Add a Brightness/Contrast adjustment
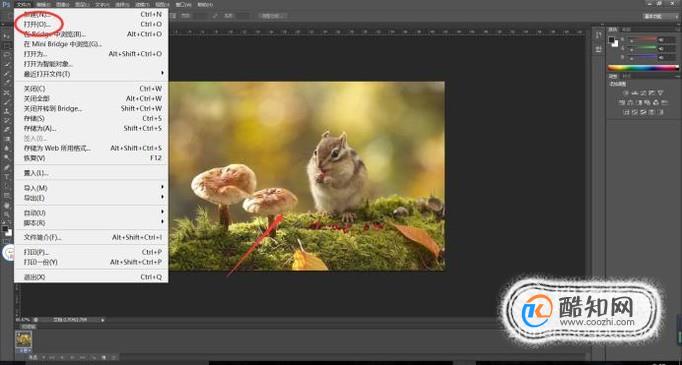Screen dimensions: 682x365 pyautogui.click(x=626, y=93)
